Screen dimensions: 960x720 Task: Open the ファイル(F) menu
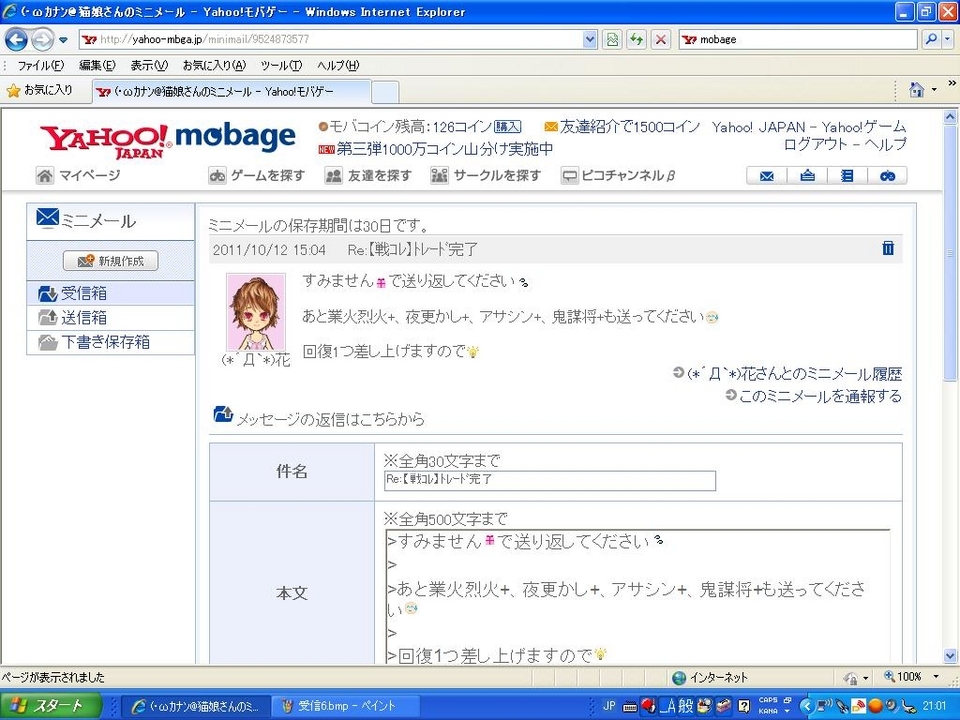pyautogui.click(x=40, y=66)
